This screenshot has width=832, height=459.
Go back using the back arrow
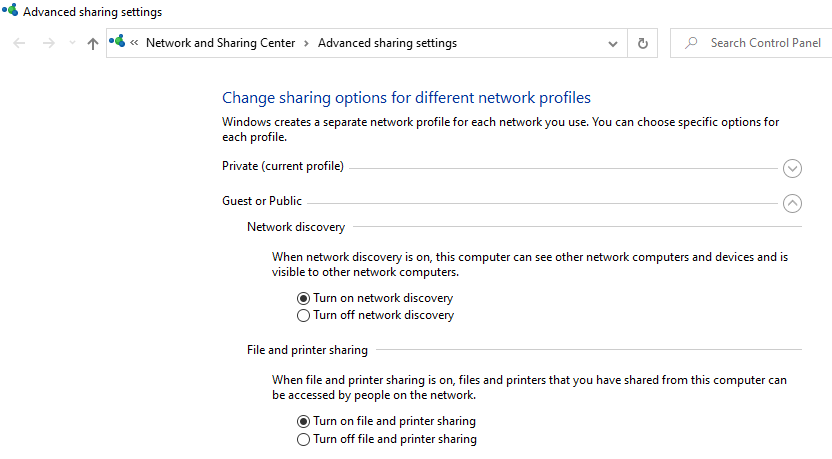tap(19, 44)
